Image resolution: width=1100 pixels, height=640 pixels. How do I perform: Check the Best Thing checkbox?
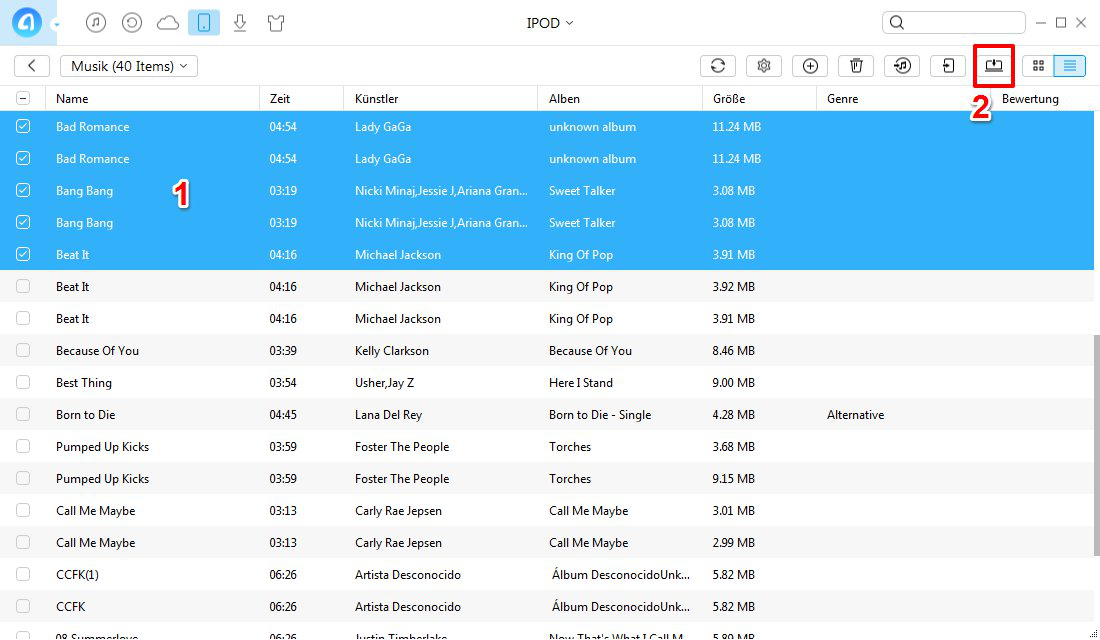(23, 382)
